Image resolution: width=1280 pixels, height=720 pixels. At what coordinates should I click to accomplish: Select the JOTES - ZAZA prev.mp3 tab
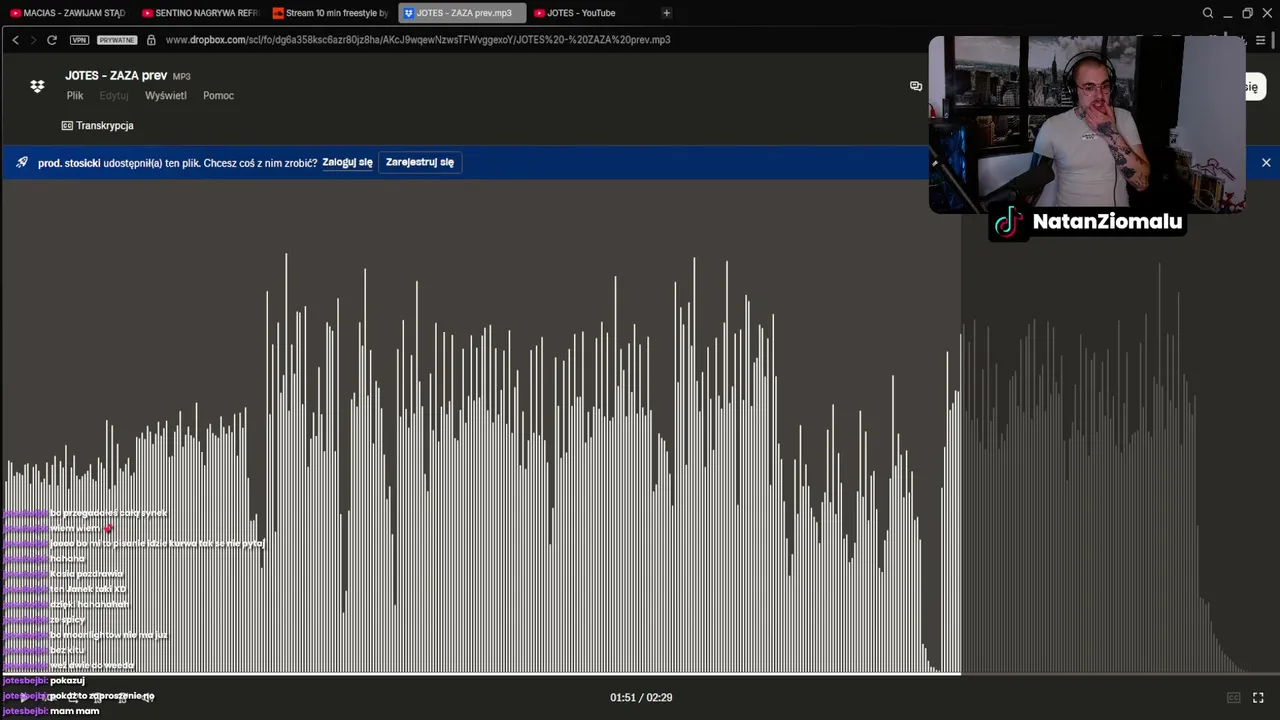coord(462,13)
